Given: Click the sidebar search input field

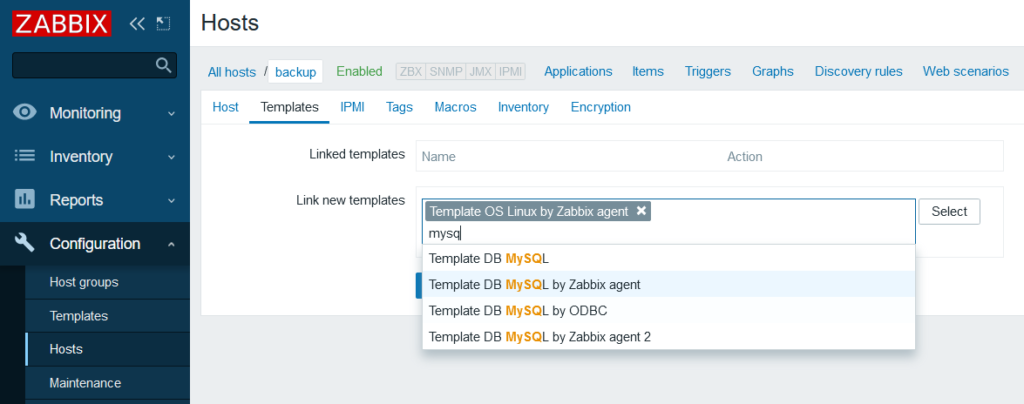Looking at the screenshot, I should (85, 66).
